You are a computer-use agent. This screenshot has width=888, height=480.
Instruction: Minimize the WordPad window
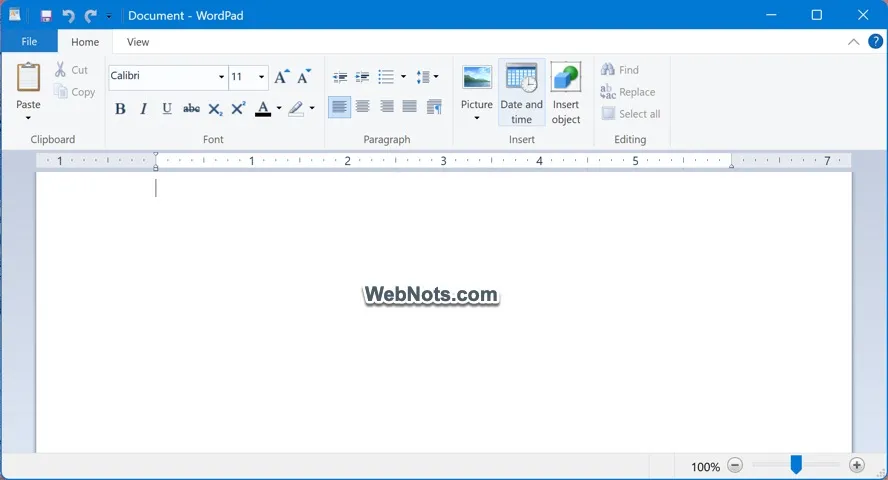pyautogui.click(x=771, y=15)
